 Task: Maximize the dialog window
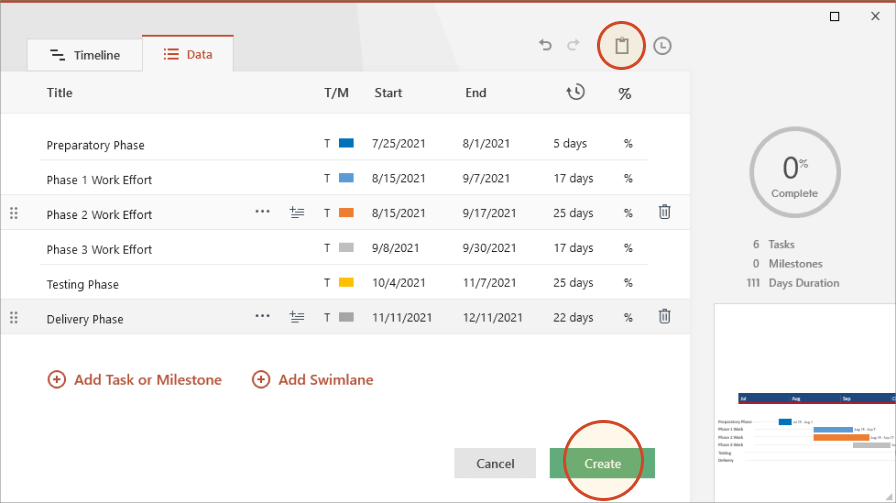pos(834,17)
